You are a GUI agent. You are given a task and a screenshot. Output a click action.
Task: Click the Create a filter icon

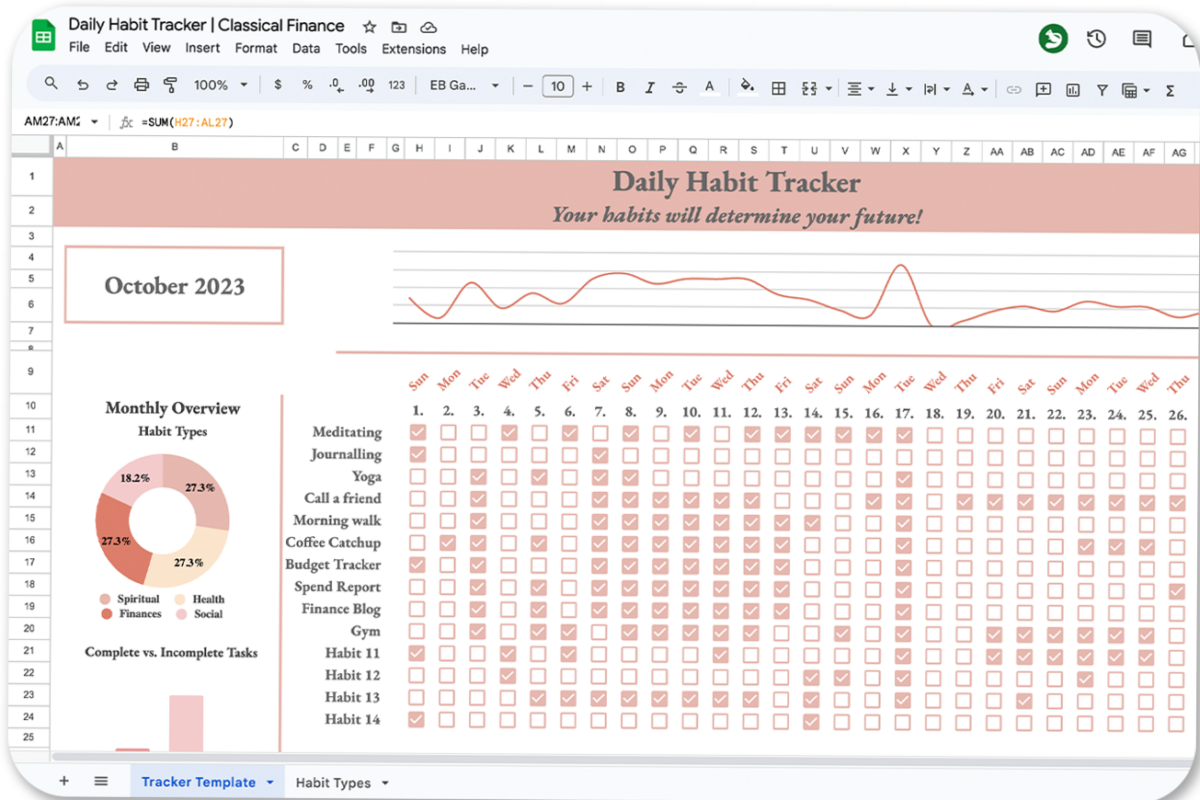point(1101,89)
